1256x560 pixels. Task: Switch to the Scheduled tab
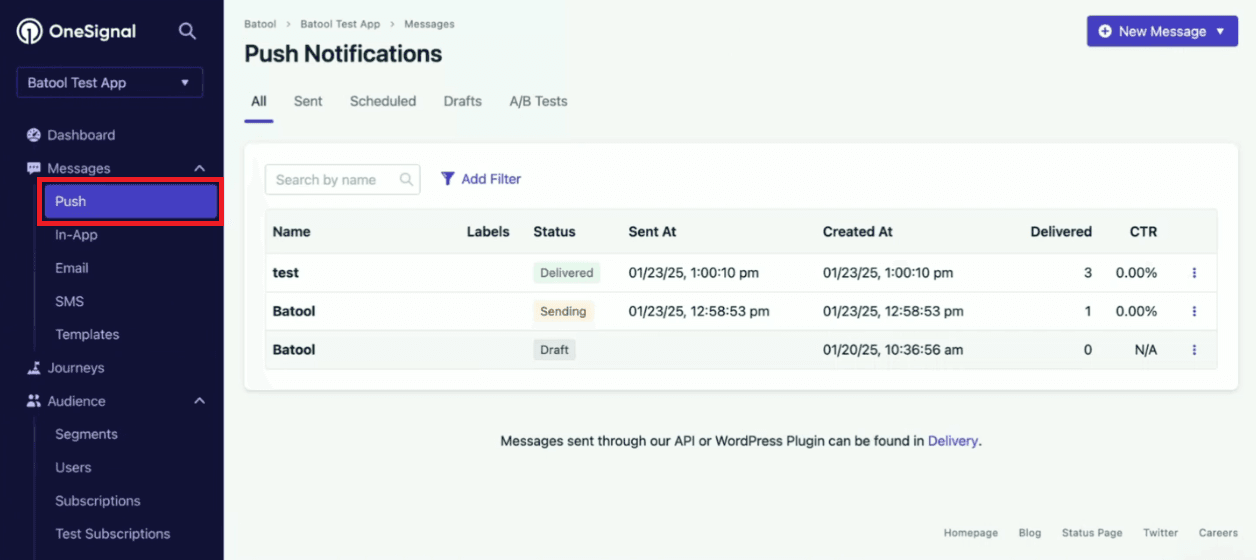click(x=382, y=101)
